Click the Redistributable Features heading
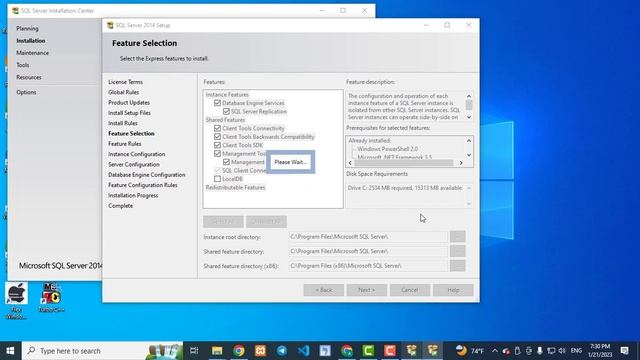Viewport: 640px width, 360px height. (x=236, y=187)
